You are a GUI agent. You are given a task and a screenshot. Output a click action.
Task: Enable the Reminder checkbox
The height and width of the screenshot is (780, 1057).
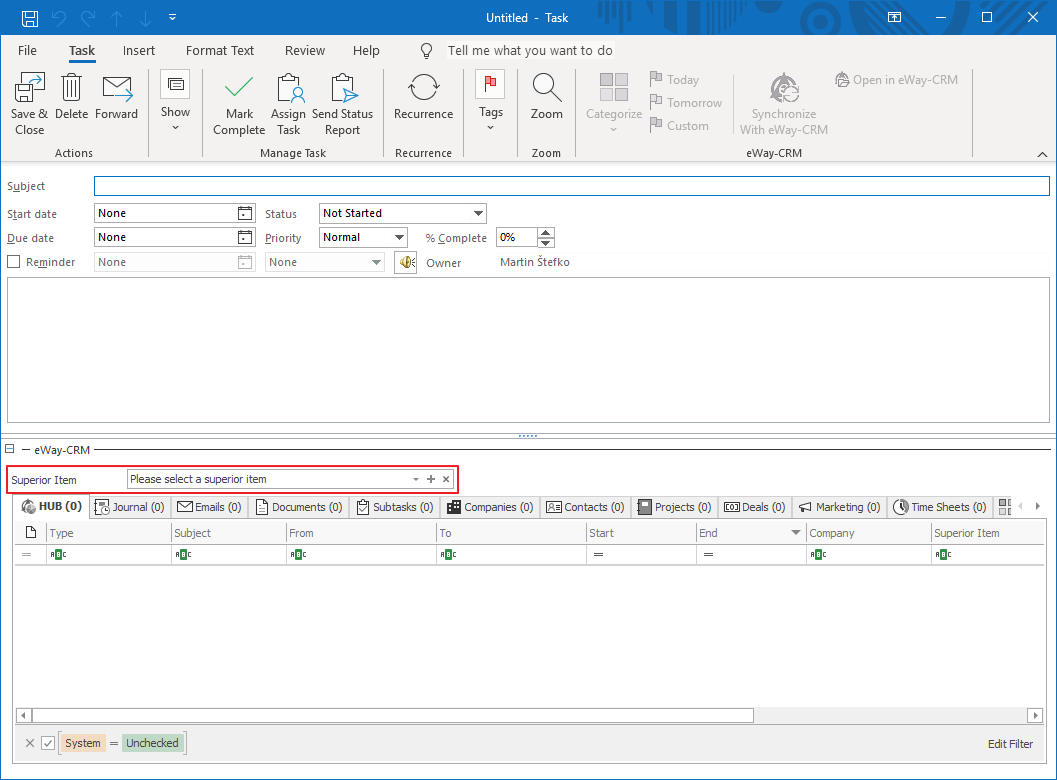point(14,261)
